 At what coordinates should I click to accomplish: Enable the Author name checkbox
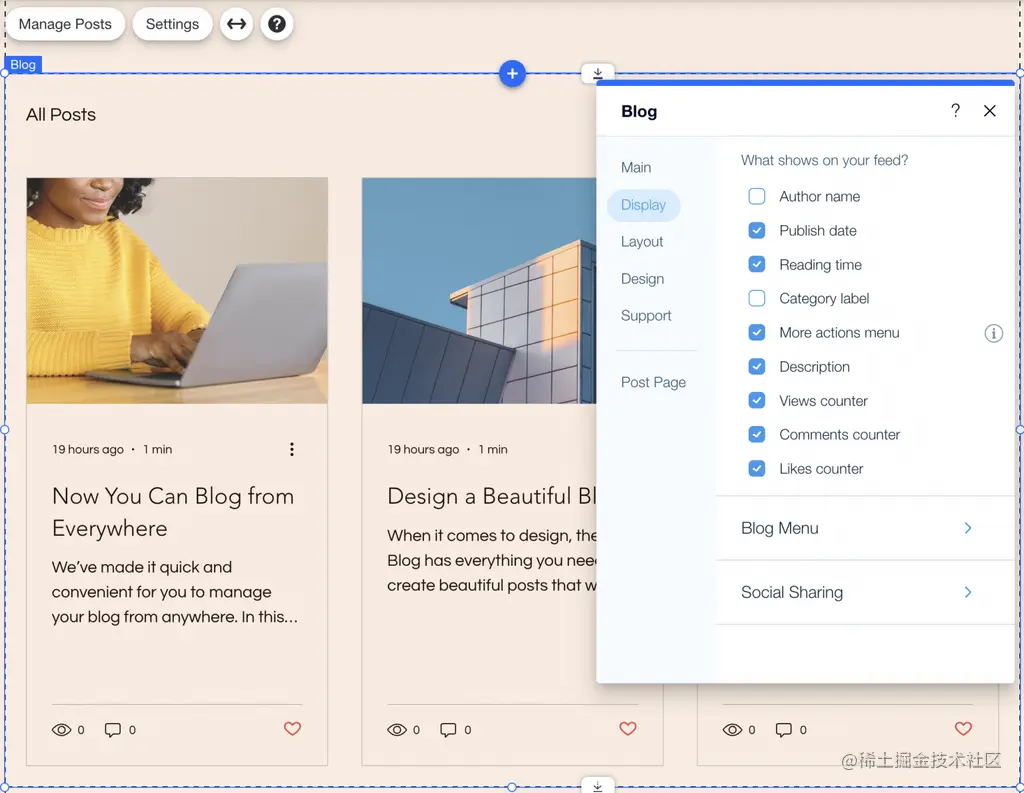point(757,197)
